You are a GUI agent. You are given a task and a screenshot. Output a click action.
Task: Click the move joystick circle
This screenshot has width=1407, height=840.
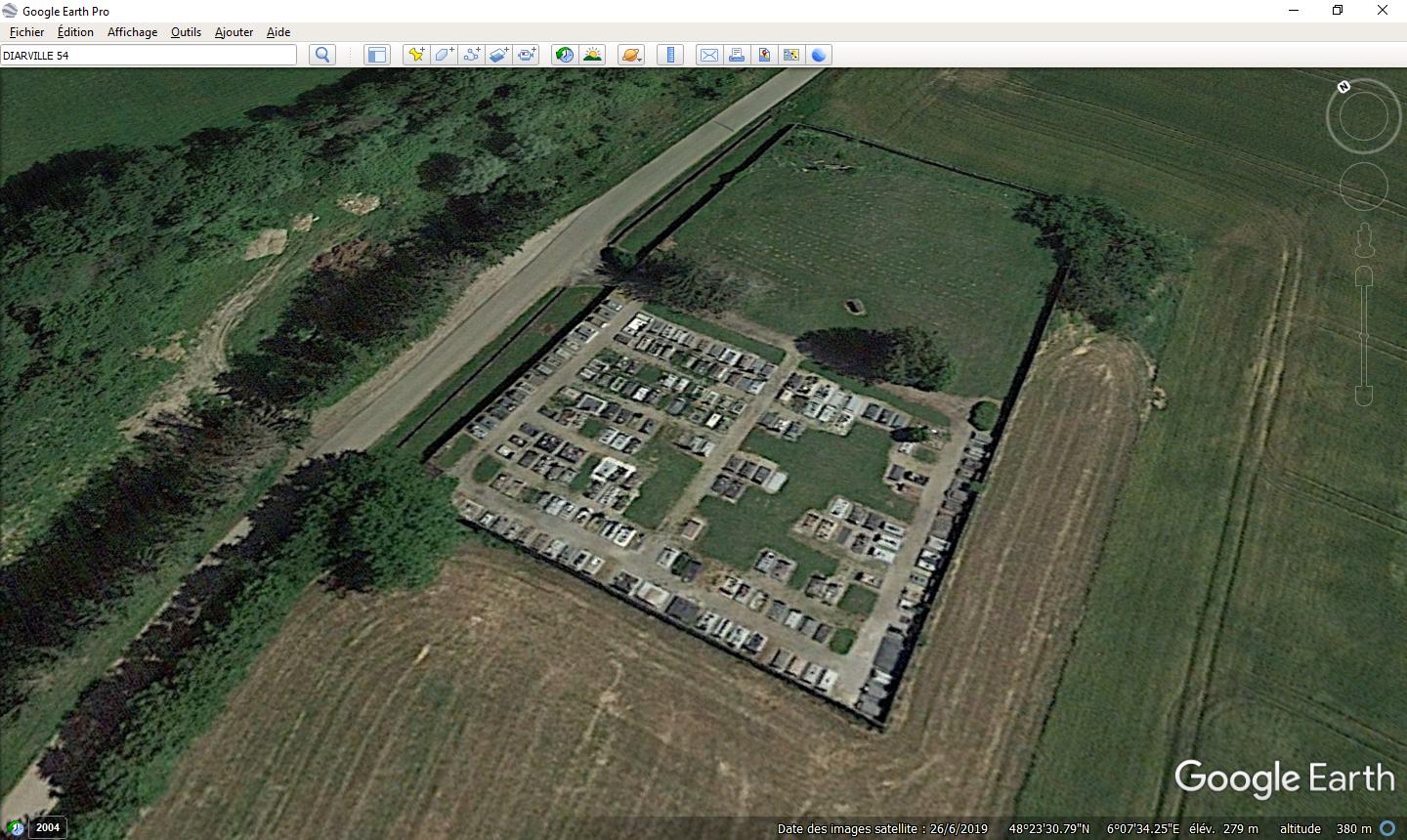(x=1364, y=187)
